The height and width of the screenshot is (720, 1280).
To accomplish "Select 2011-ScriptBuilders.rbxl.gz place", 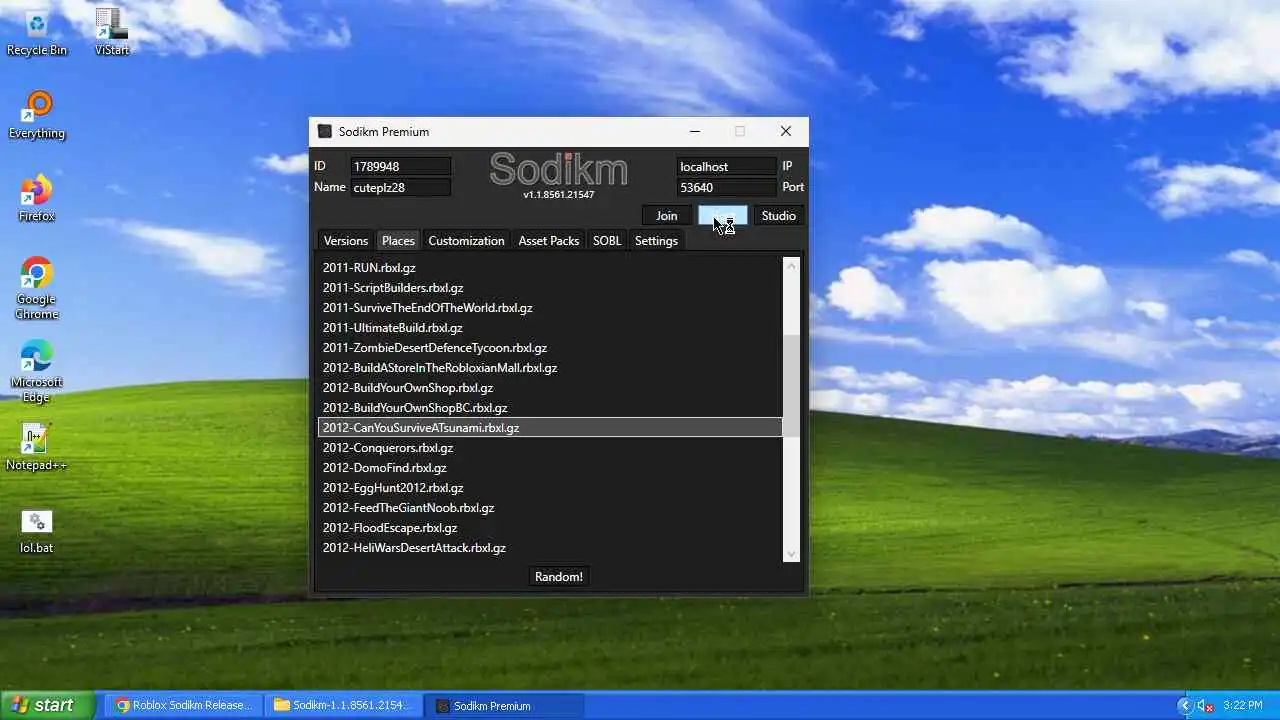I will click(x=550, y=288).
